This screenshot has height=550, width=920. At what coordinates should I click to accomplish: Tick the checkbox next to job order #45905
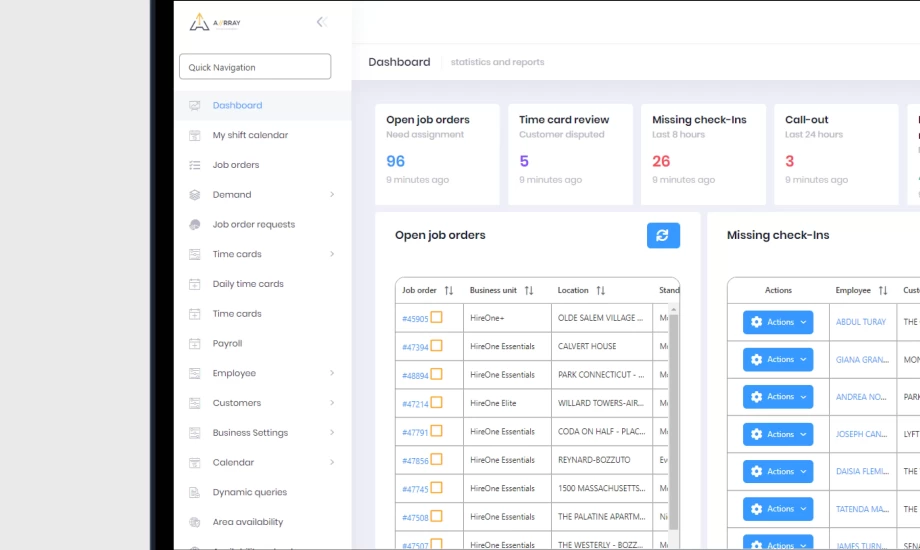pos(437,318)
